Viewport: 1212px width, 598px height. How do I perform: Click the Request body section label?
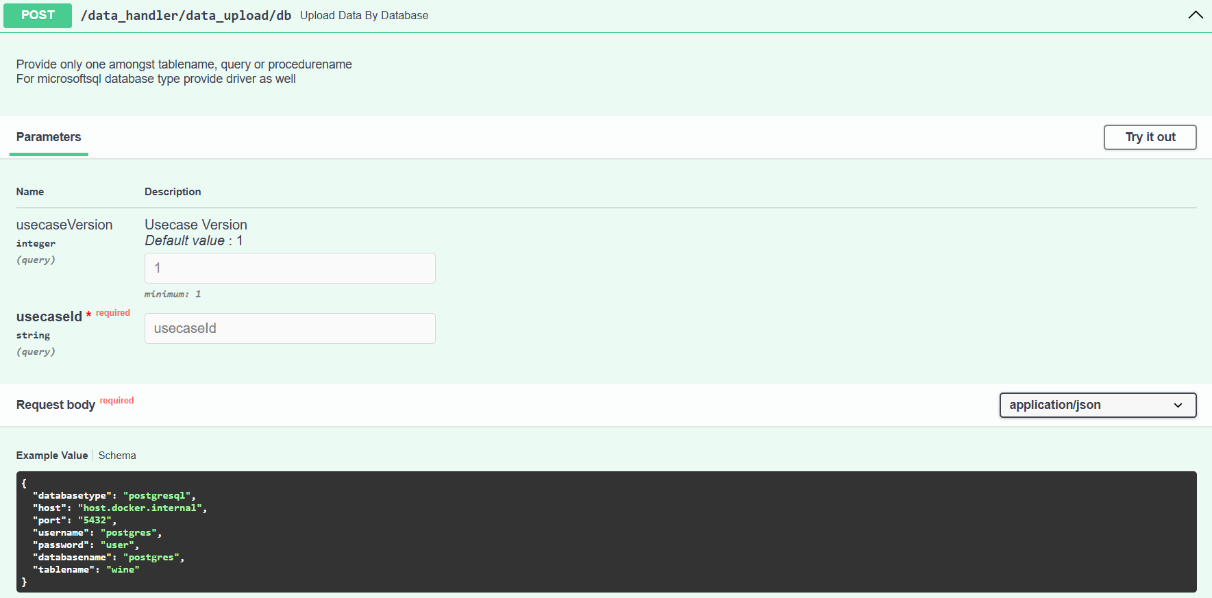(54, 404)
